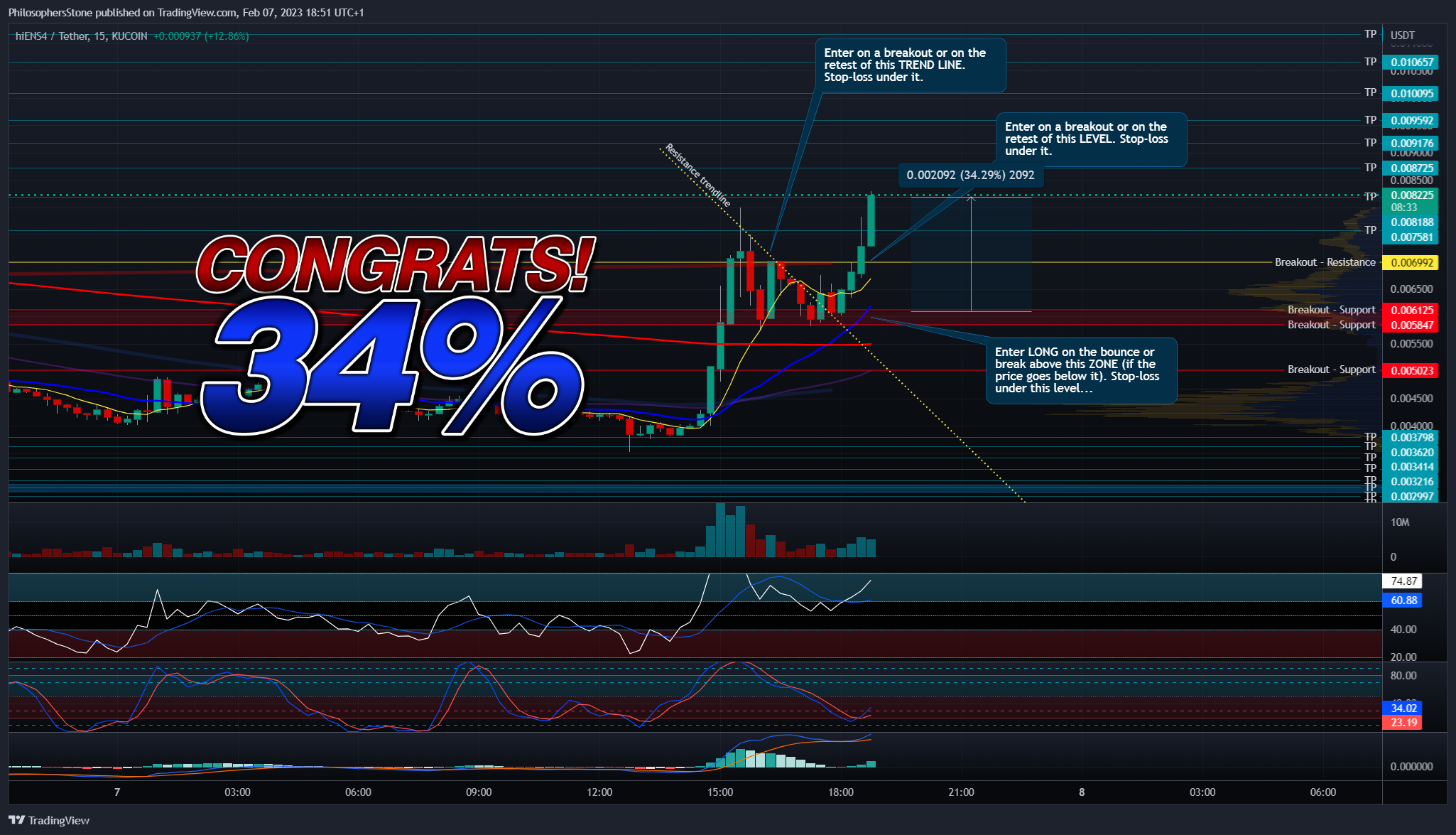Viewport: 1456px width, 835px height.
Task: Click the 18:00 time axis label
Action: point(841,792)
